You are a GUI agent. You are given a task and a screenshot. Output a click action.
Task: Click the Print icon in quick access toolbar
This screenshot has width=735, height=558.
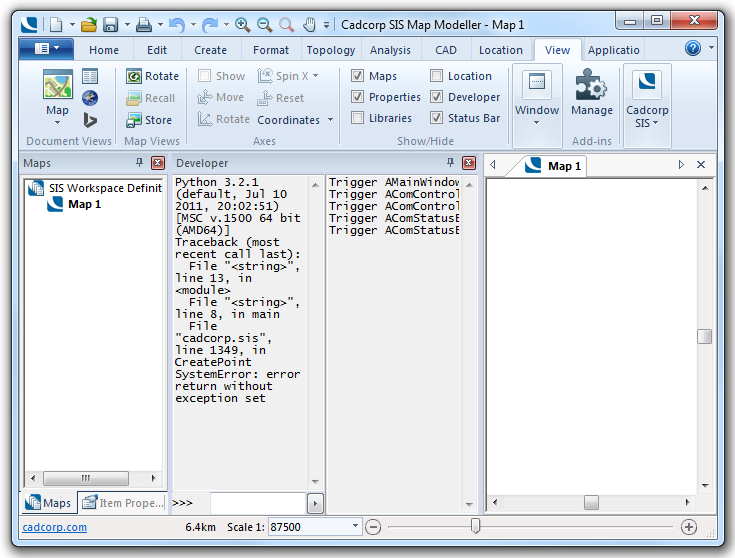[144, 24]
